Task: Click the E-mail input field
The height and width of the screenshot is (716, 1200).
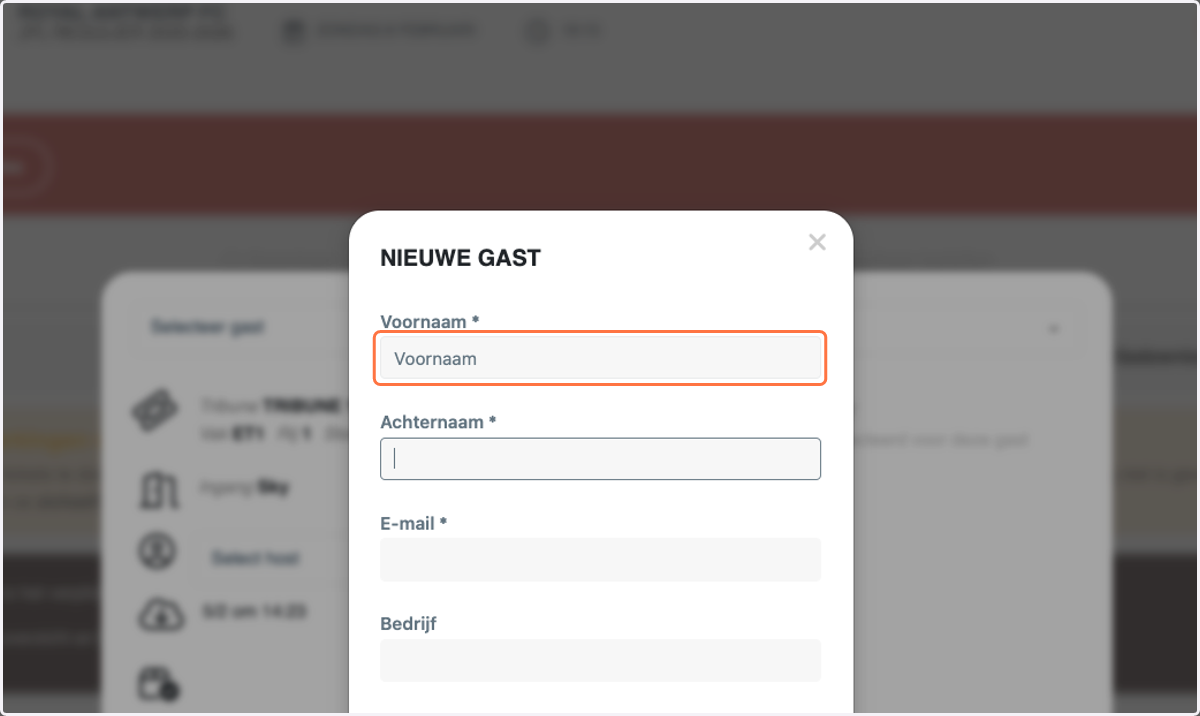Action: 600,560
